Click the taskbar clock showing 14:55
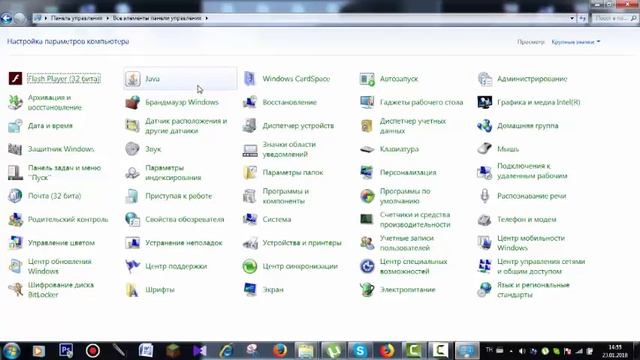The image size is (640, 360). point(615,351)
